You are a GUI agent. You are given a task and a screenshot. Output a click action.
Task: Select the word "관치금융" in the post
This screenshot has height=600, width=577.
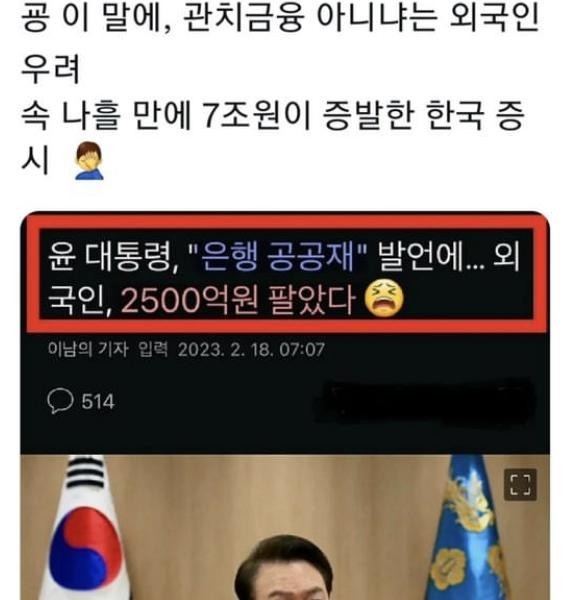[244, 17]
